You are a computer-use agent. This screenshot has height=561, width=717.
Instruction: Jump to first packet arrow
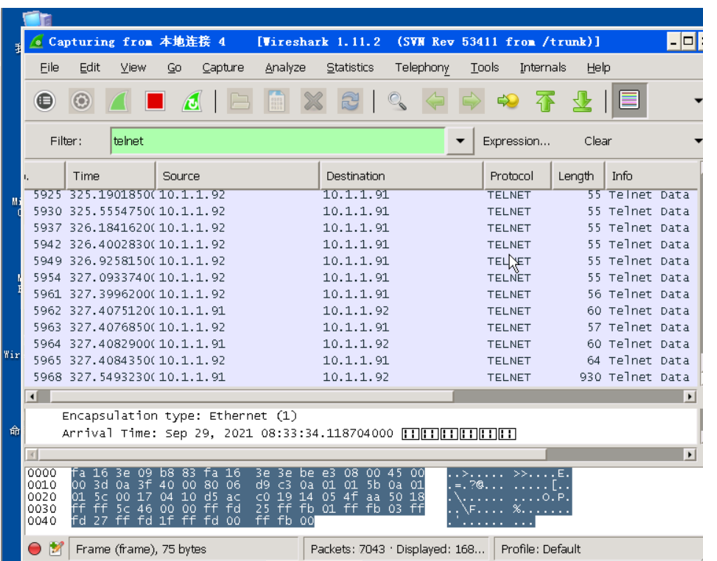[x=545, y=101]
